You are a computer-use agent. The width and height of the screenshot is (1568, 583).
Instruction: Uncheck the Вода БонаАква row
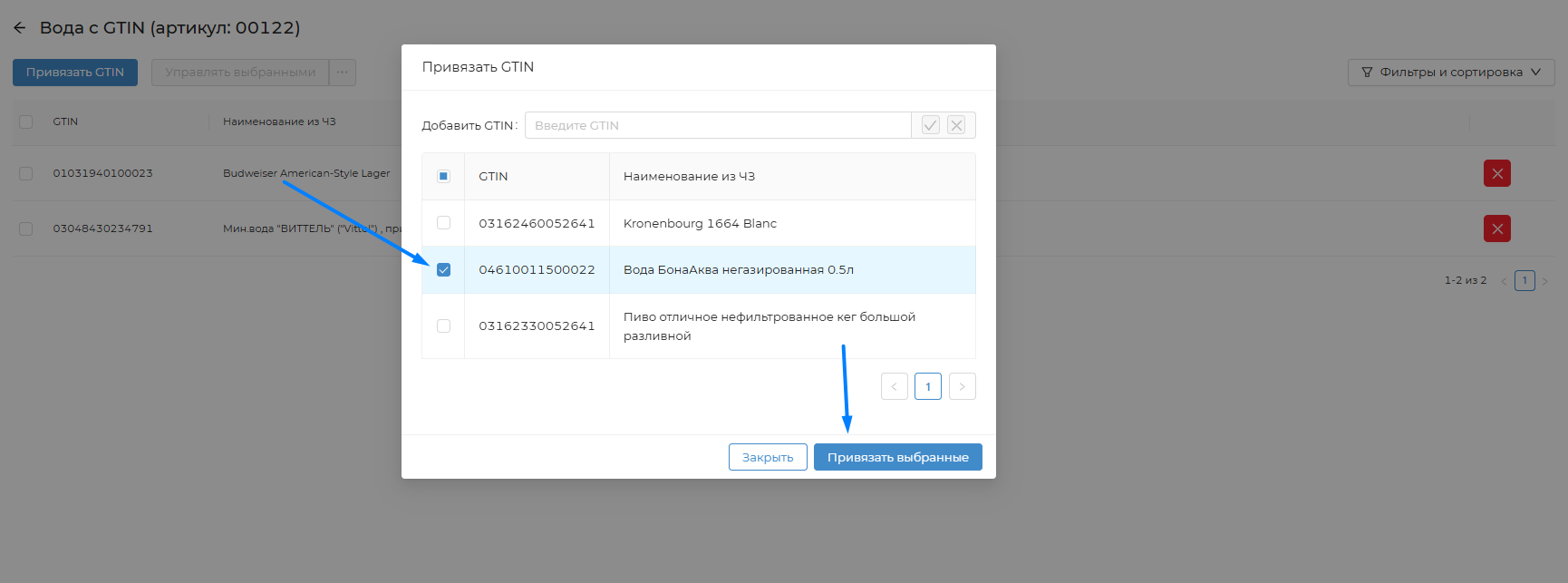point(443,269)
